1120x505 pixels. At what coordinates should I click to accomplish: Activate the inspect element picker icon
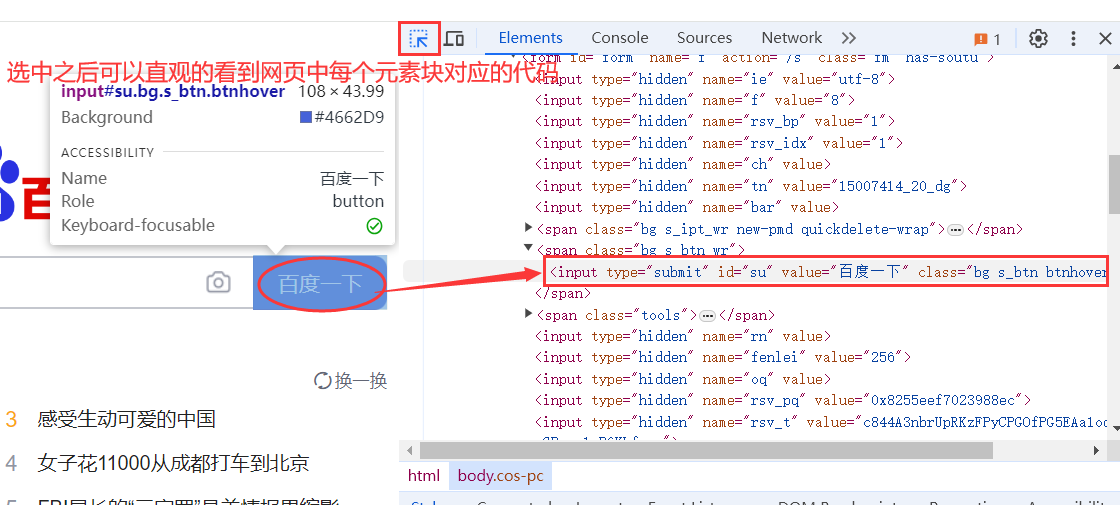click(419, 38)
